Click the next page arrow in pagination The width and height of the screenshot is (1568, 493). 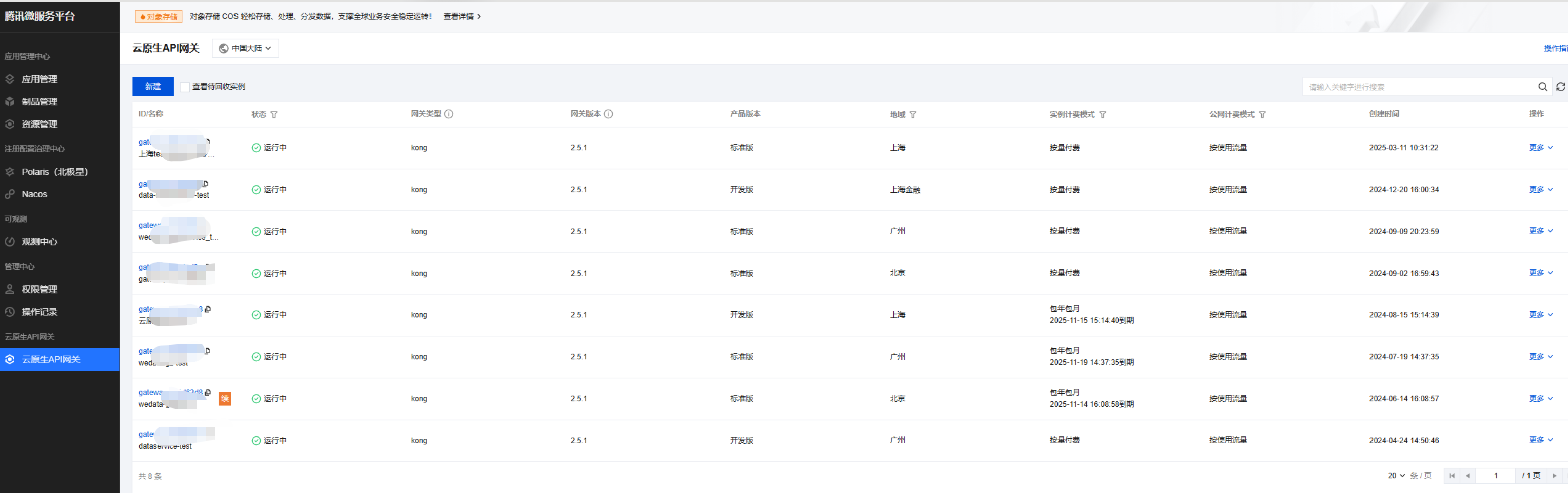[1554, 475]
